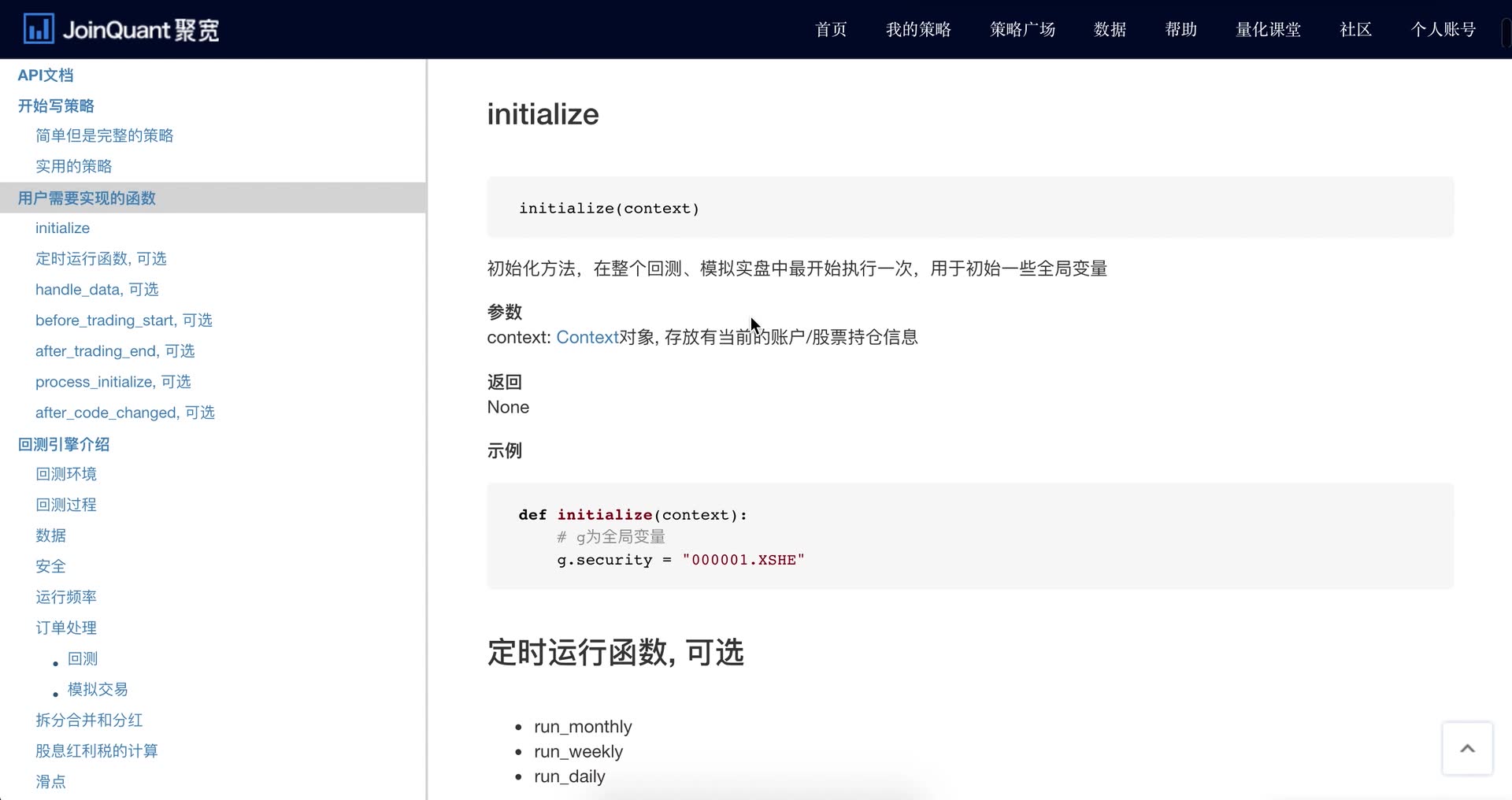The height and width of the screenshot is (800, 1512).
Task: Open 滑点 at the sidebar bottom
Action: pos(50,781)
